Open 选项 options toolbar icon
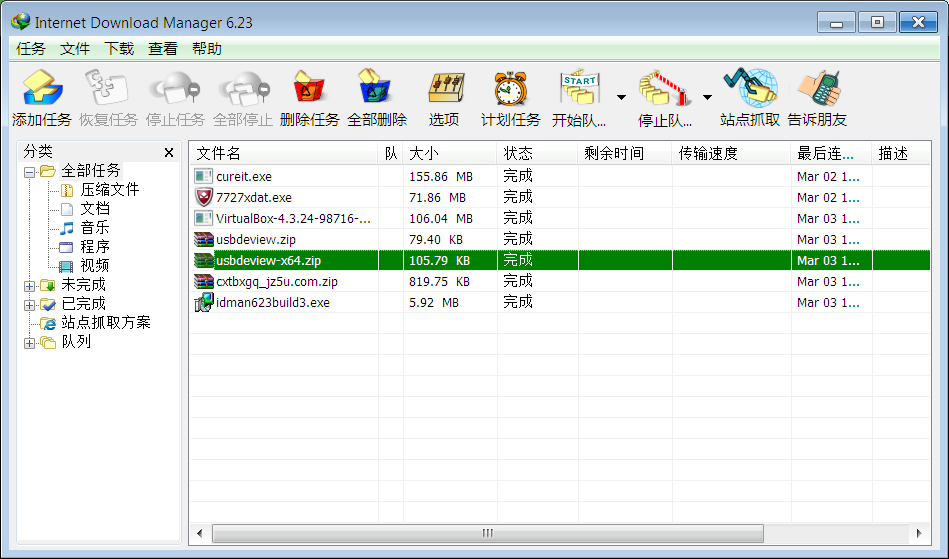Viewport: 949px width, 559px height. [445, 88]
